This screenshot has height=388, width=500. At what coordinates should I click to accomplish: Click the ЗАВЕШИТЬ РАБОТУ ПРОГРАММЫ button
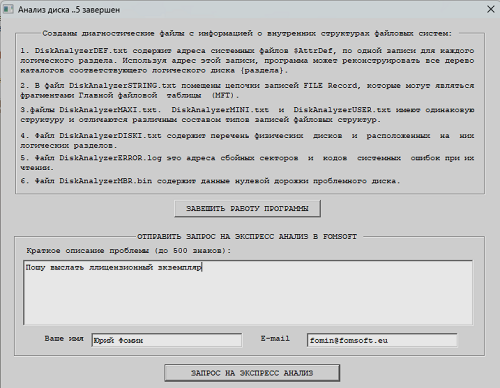coord(247,209)
